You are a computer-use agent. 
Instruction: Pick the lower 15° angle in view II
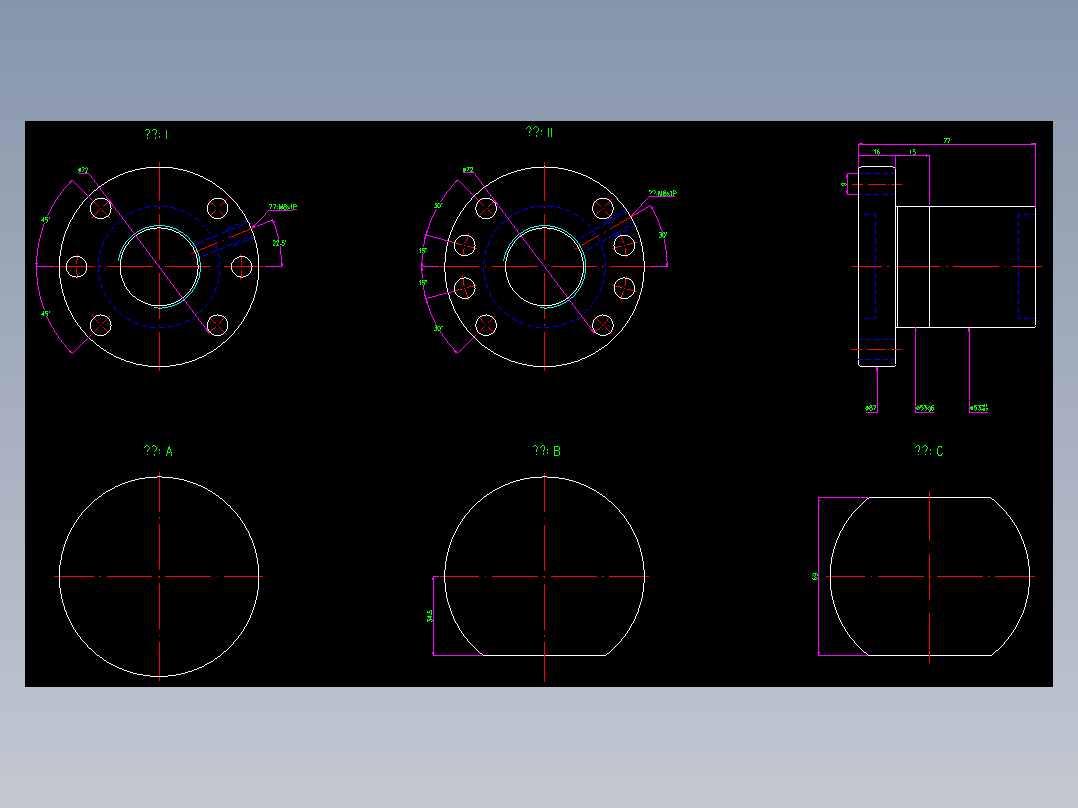point(423,283)
